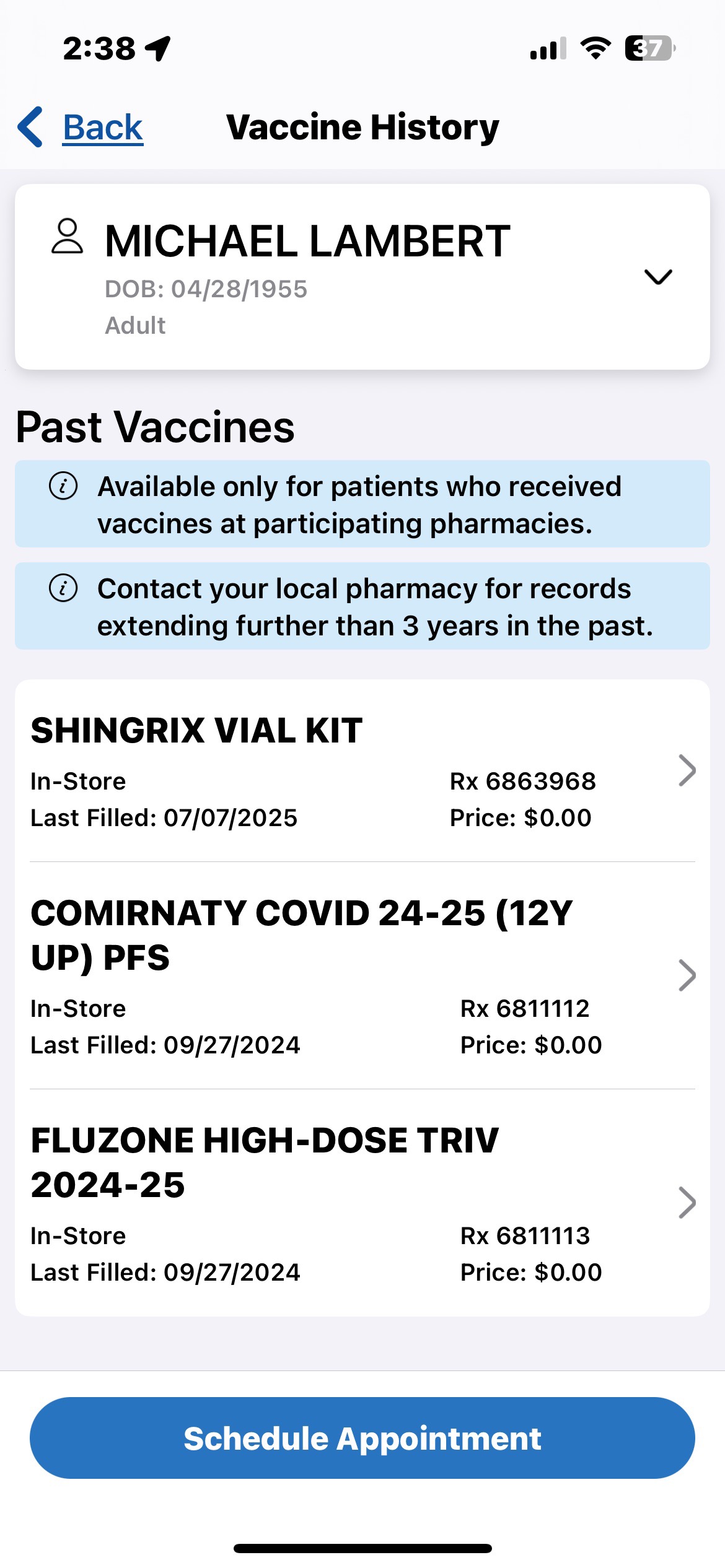Tap the blue back chevron arrow

coord(31,127)
